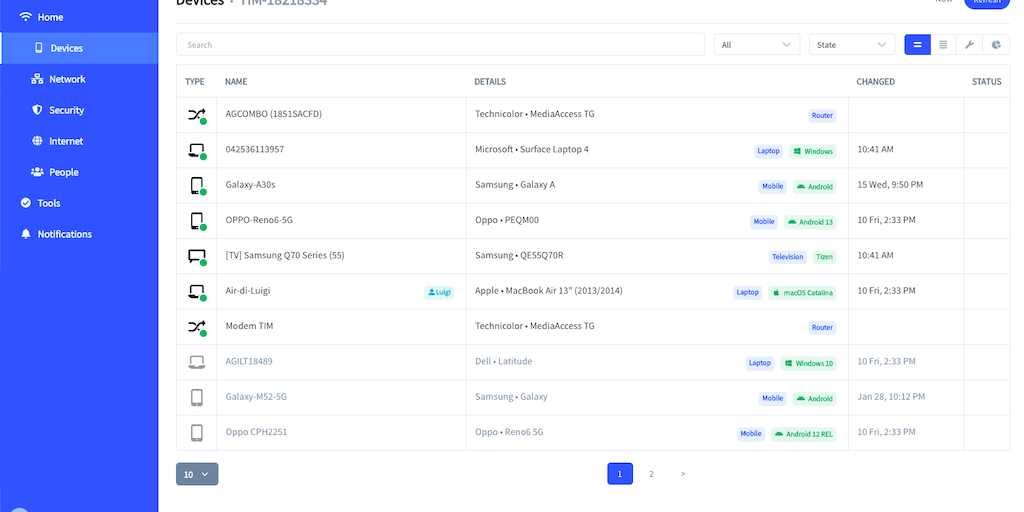Open the Galaxy-A30s device
This screenshot has width=1024, height=512.
pyautogui.click(x=250, y=185)
